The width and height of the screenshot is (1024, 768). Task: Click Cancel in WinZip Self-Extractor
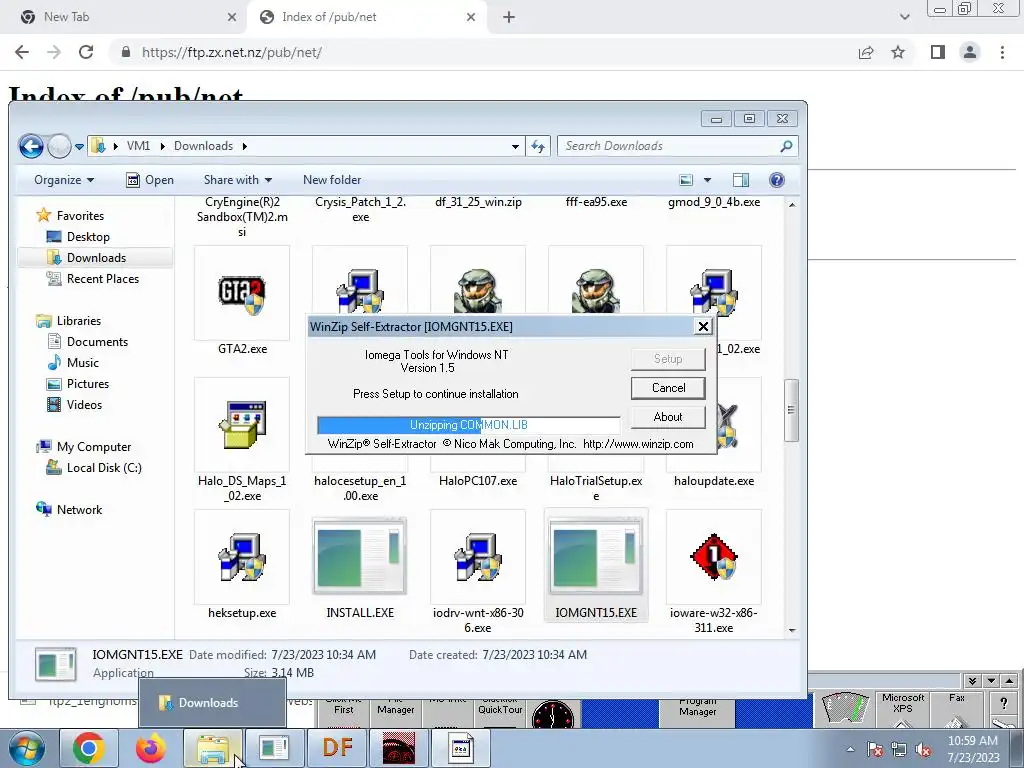[668, 388]
